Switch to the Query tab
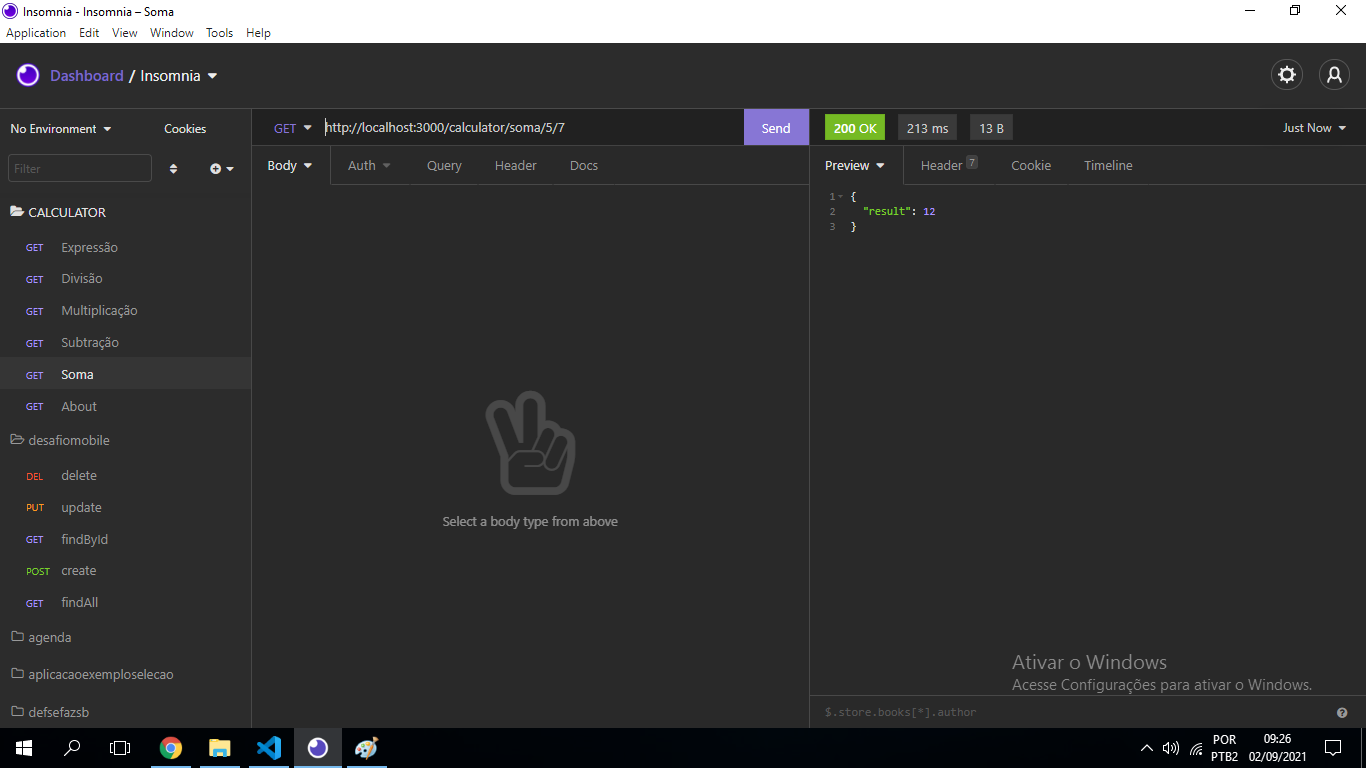Image resolution: width=1366 pixels, height=768 pixels. [x=444, y=166]
